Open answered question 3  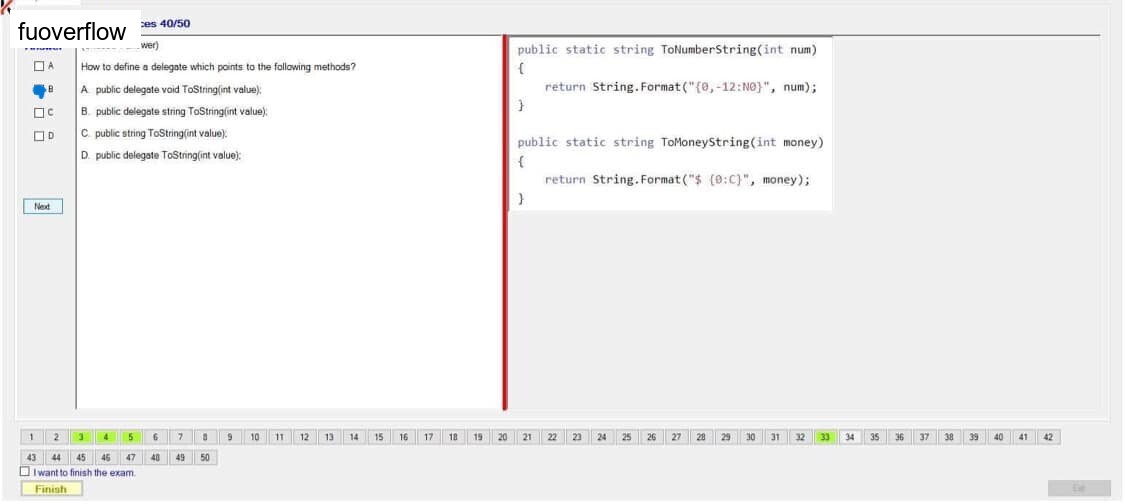point(81,437)
